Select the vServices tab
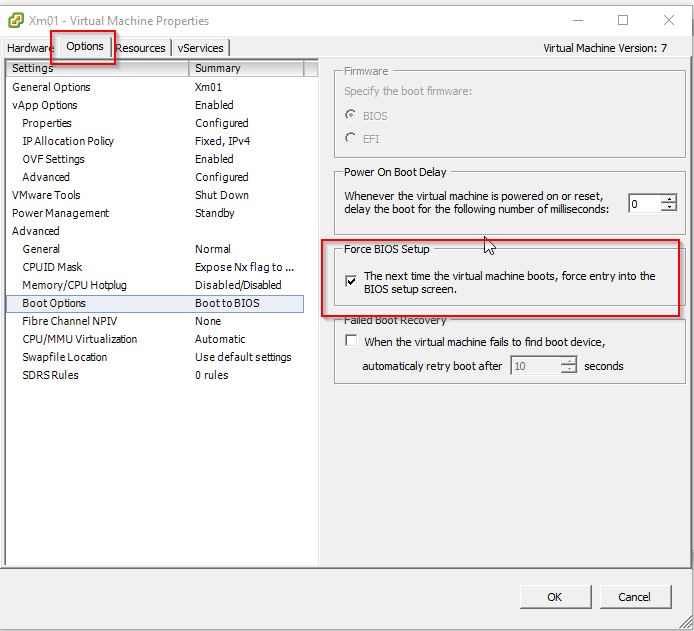Screen dimensions: 694x631 tap(201, 48)
